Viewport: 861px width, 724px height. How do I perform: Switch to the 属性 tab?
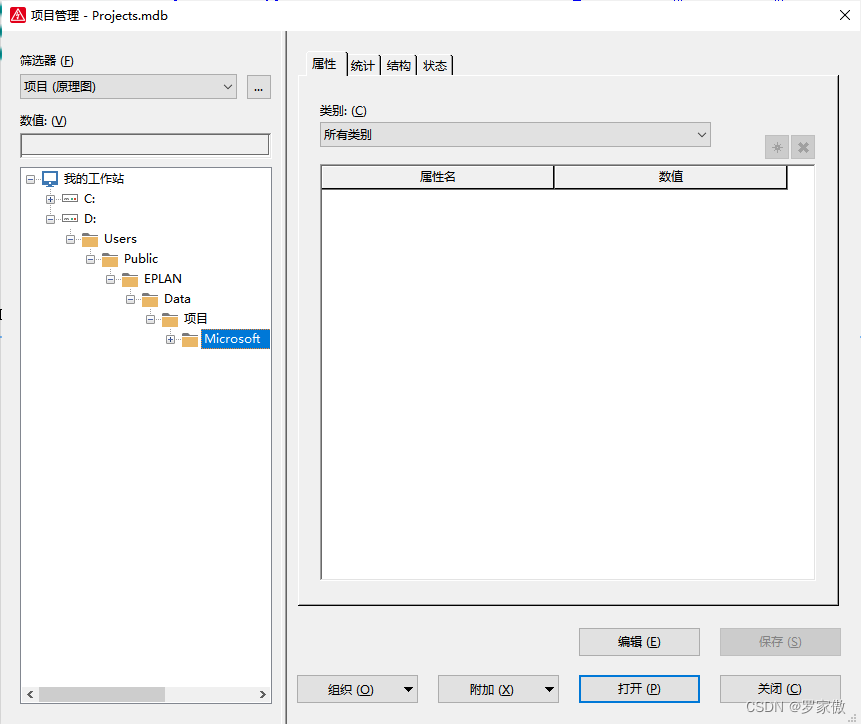click(324, 64)
